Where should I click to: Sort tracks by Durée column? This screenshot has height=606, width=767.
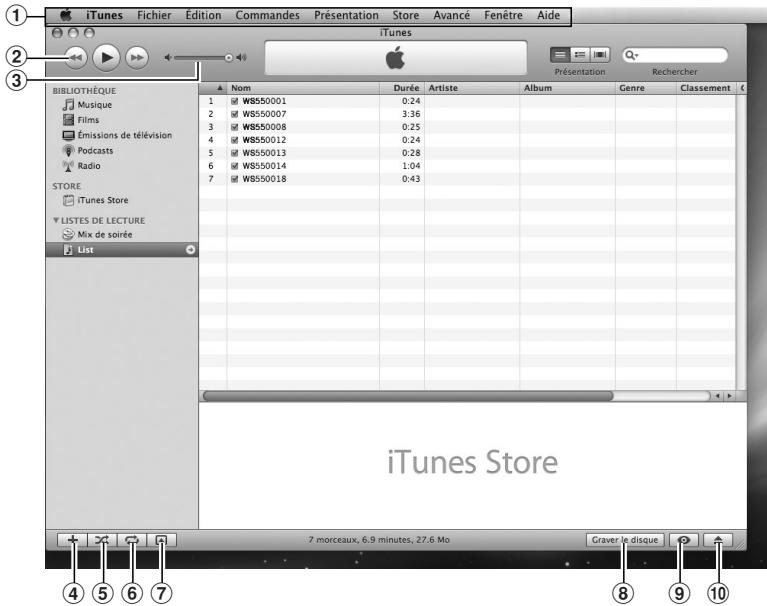[402, 88]
